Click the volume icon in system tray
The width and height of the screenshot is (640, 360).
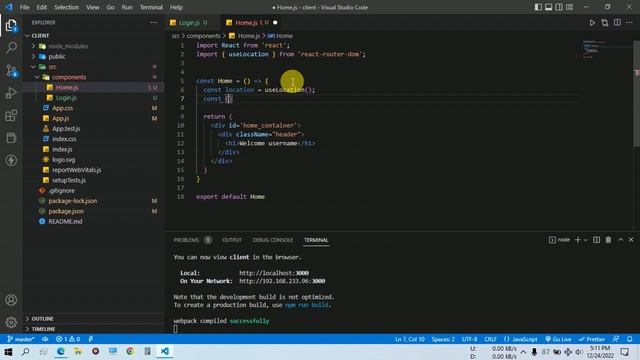[x=578, y=352]
